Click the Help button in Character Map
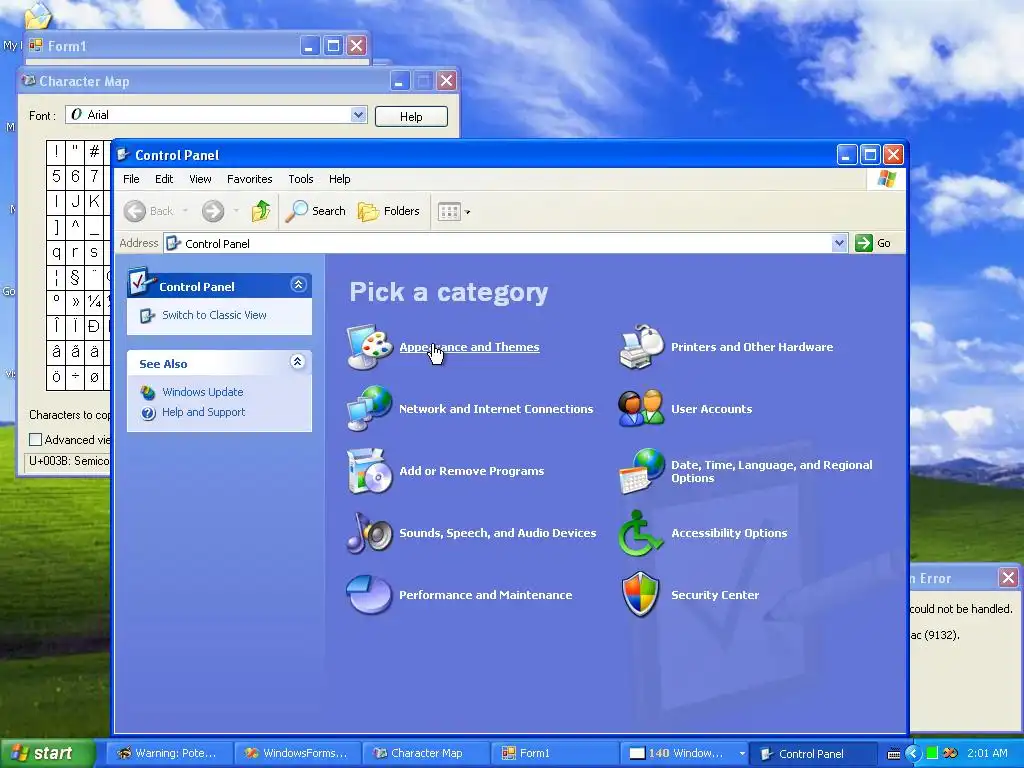This screenshot has height=768, width=1024. tap(411, 116)
